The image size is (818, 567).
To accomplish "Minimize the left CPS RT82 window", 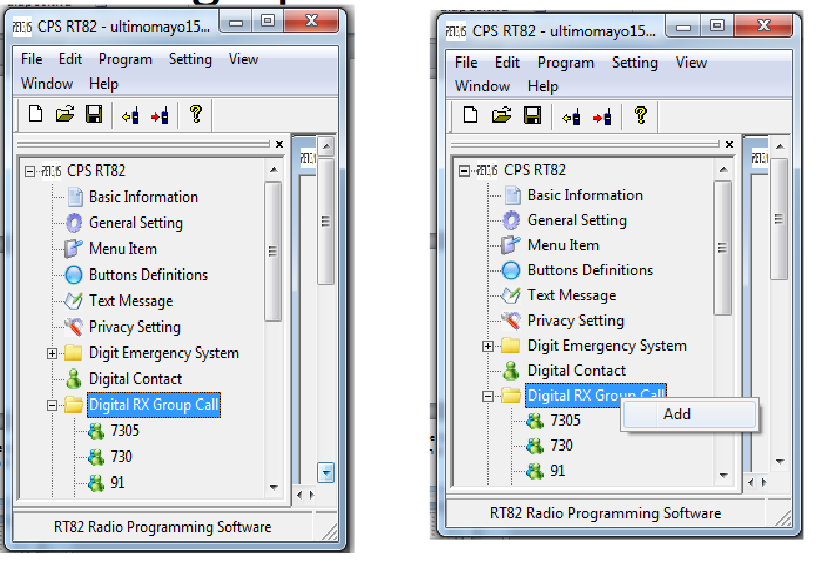I will coord(236,22).
